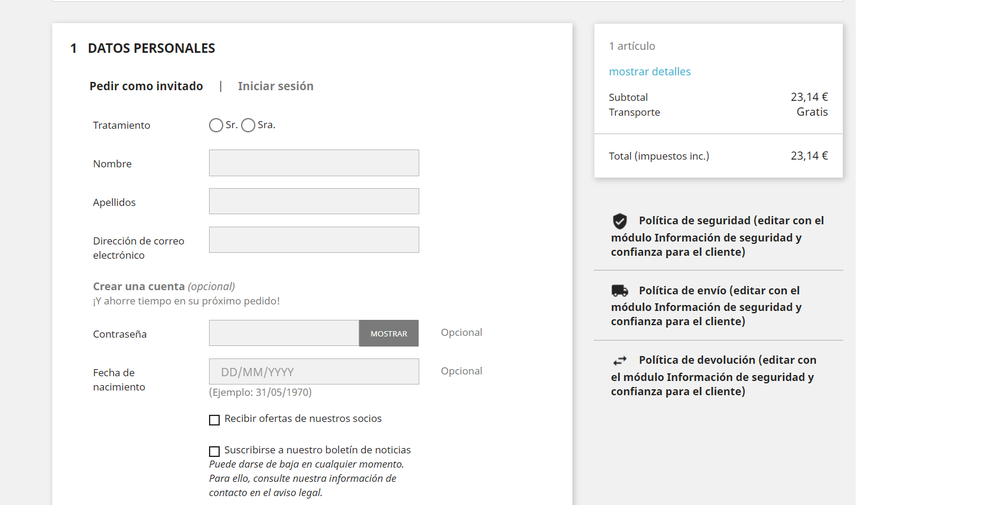Open the mostrar detalles link
This screenshot has height=505, width=1000.
click(650, 71)
